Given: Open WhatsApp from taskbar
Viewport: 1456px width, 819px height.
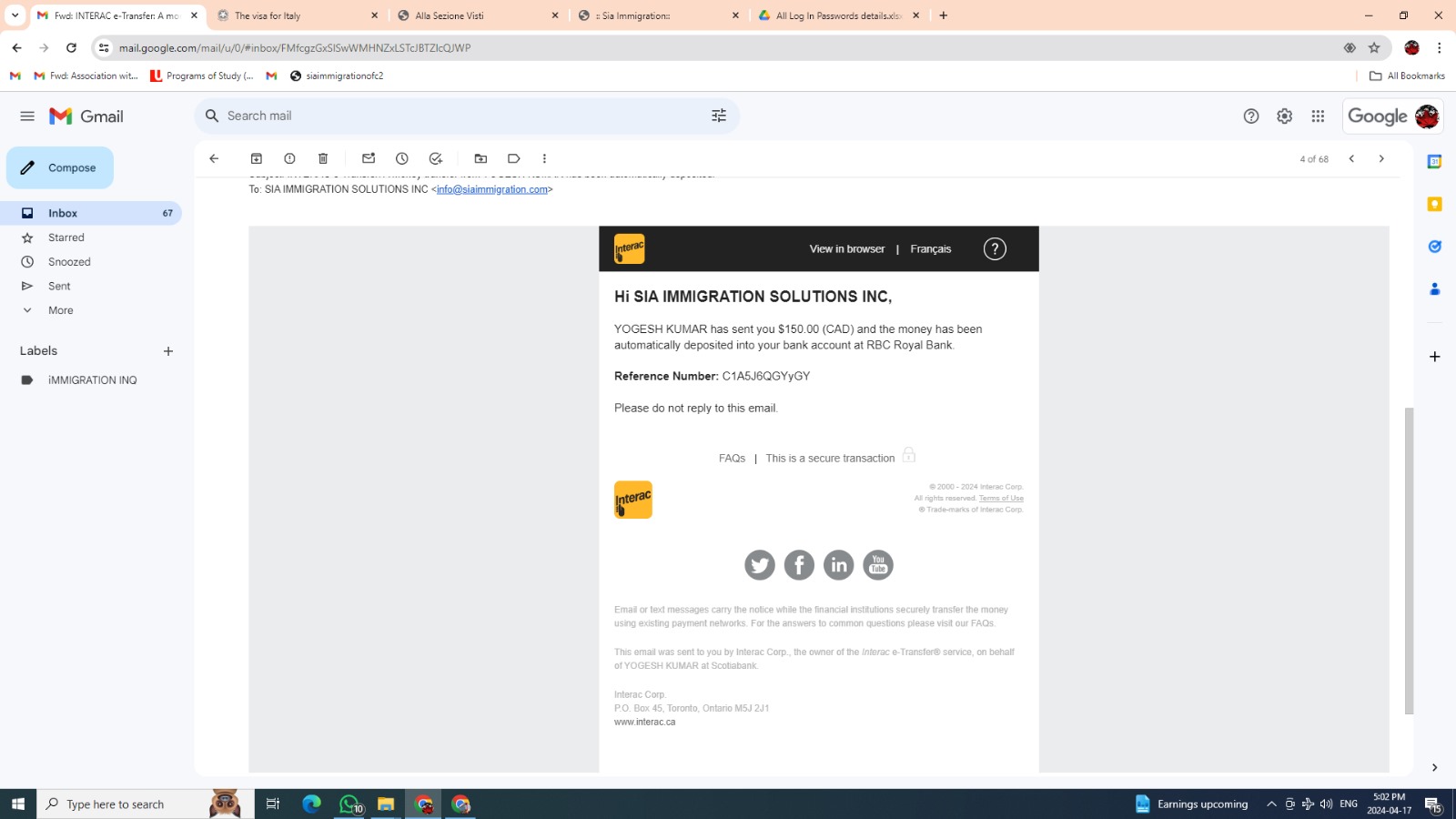Looking at the screenshot, I should click(350, 804).
